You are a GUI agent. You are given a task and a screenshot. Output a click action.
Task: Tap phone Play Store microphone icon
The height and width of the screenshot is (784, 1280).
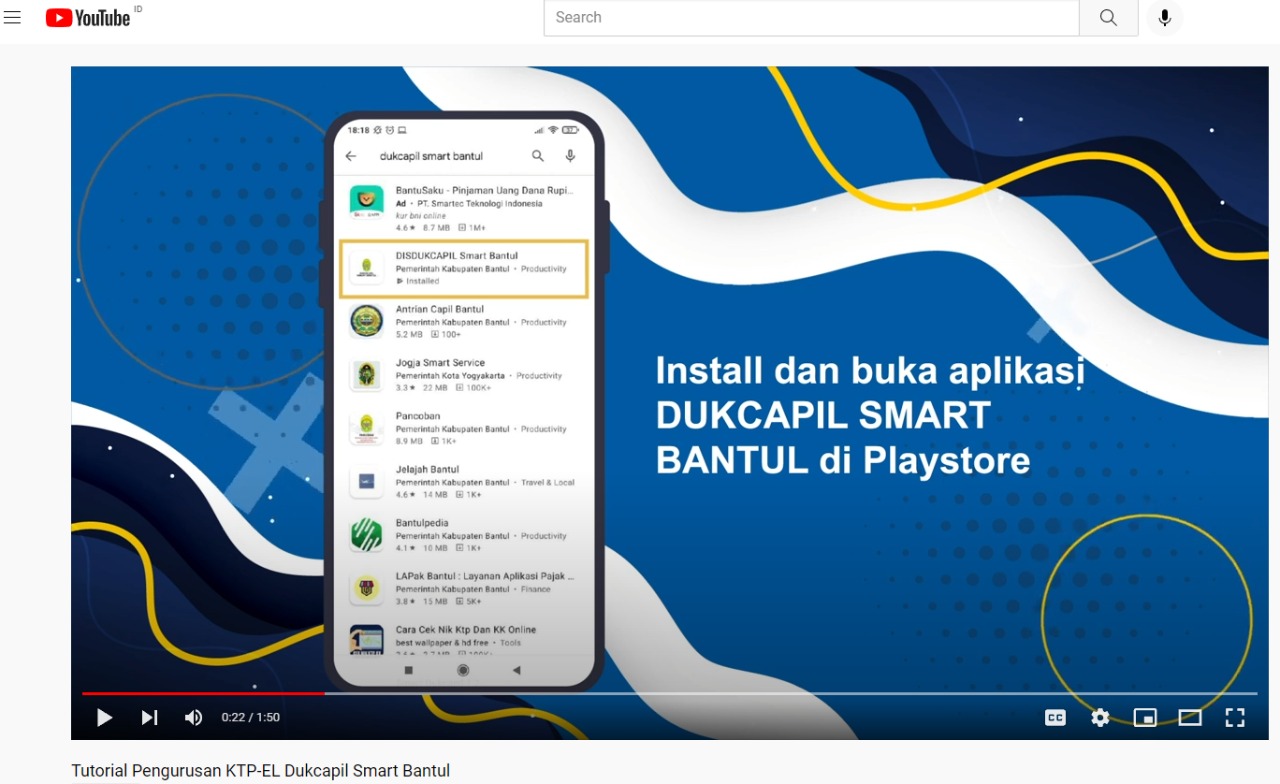pos(570,156)
